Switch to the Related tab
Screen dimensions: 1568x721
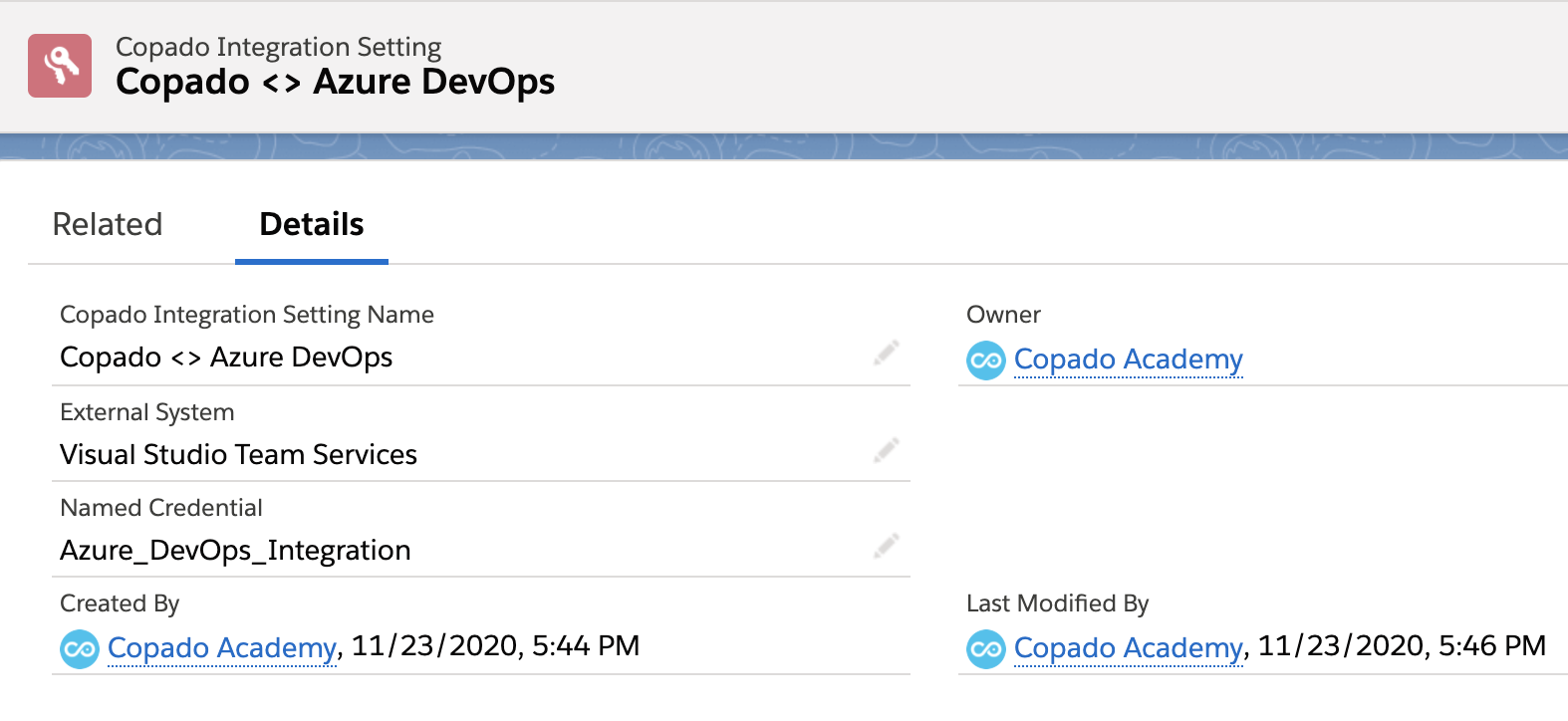click(108, 225)
